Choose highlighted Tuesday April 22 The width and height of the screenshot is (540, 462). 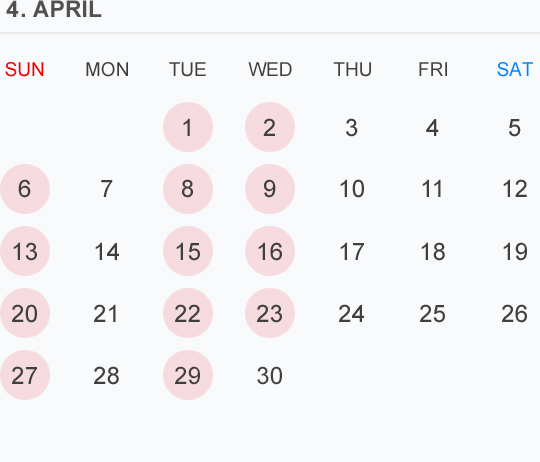pyautogui.click(x=188, y=313)
